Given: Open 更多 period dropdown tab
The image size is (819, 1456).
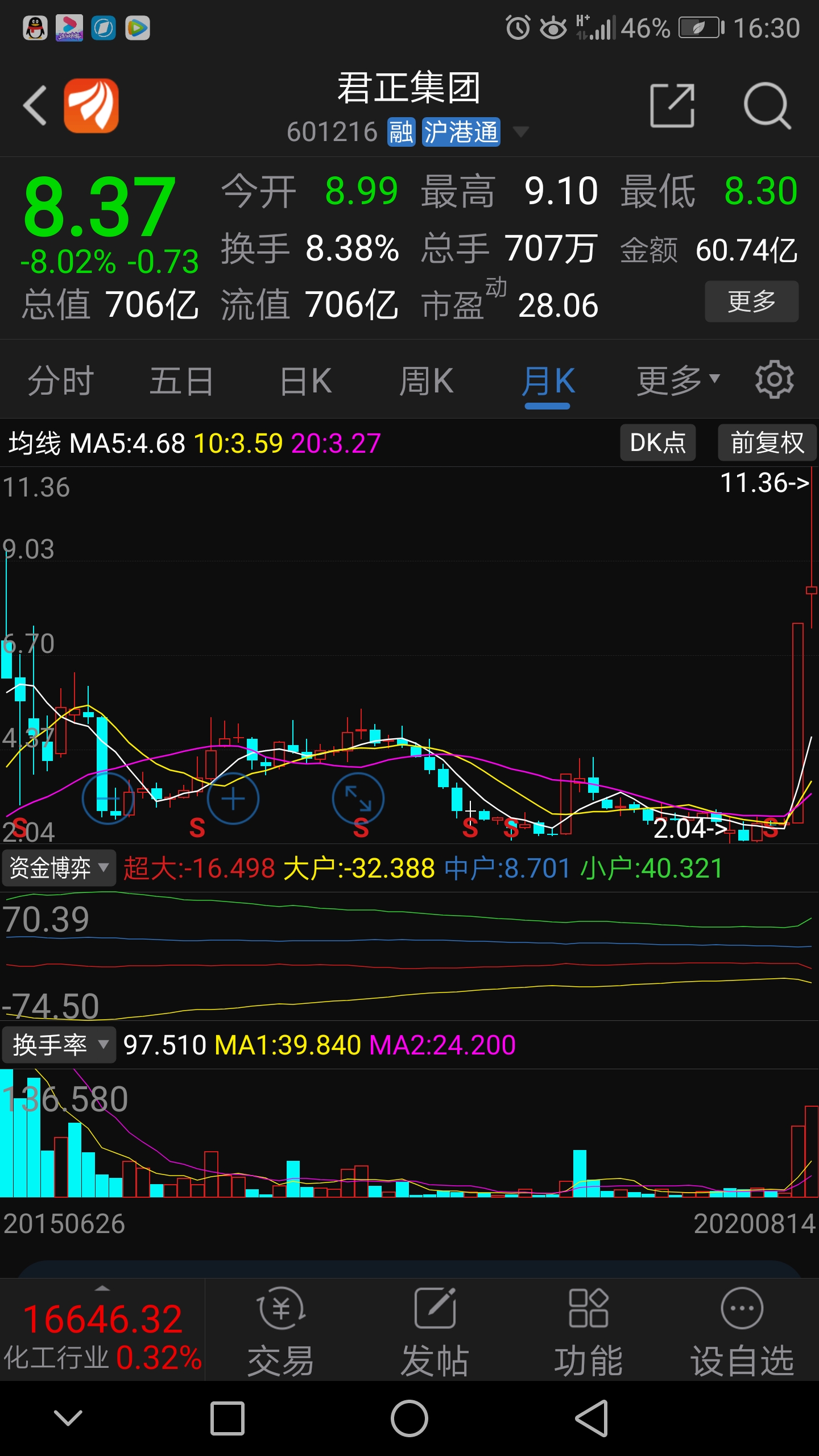Looking at the screenshot, I should tap(679, 380).
